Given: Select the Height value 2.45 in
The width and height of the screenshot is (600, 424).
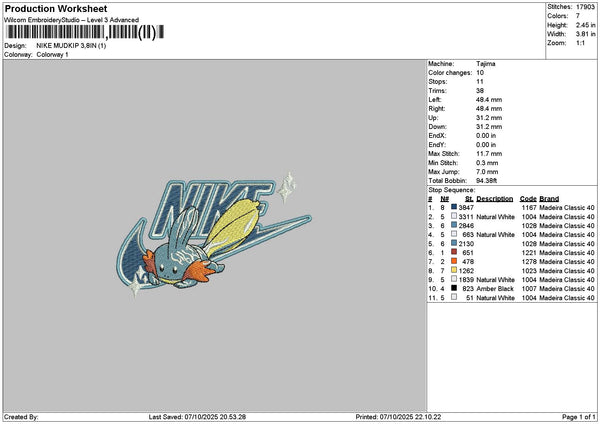Looking at the screenshot, I should [585, 25].
